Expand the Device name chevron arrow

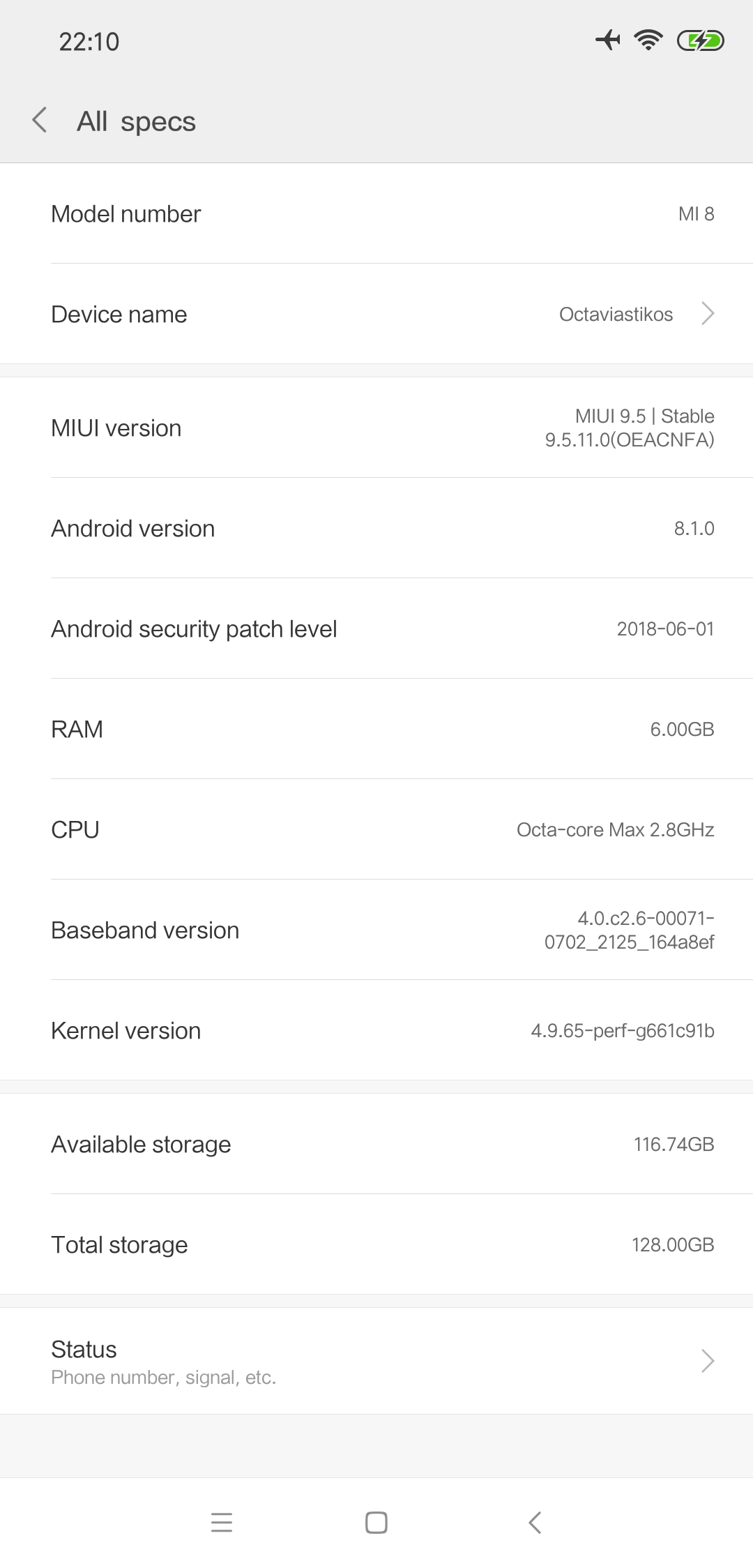[708, 314]
